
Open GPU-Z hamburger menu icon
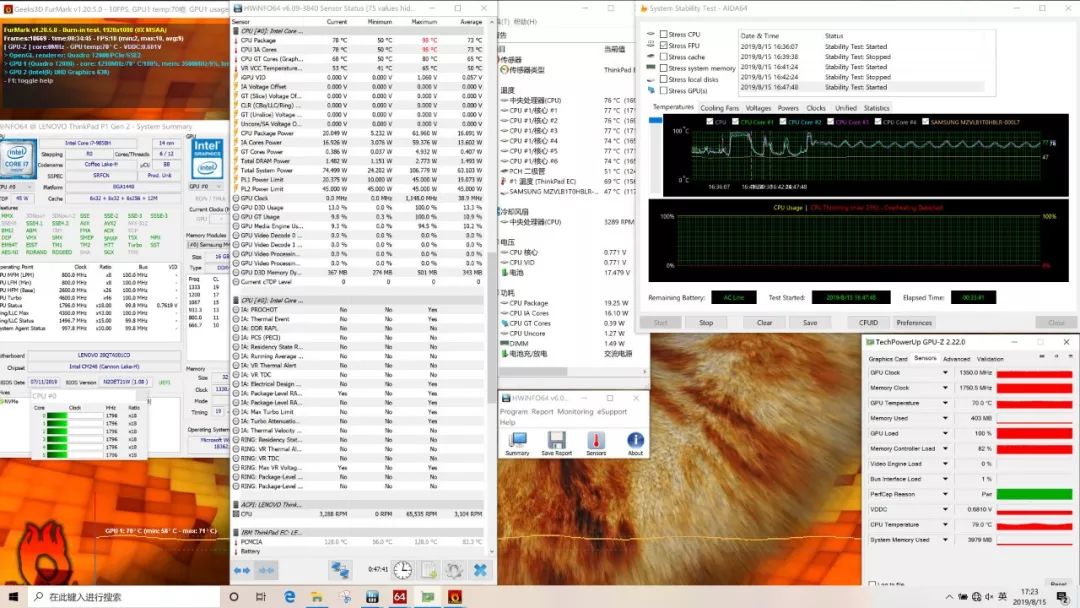[x=1069, y=356]
